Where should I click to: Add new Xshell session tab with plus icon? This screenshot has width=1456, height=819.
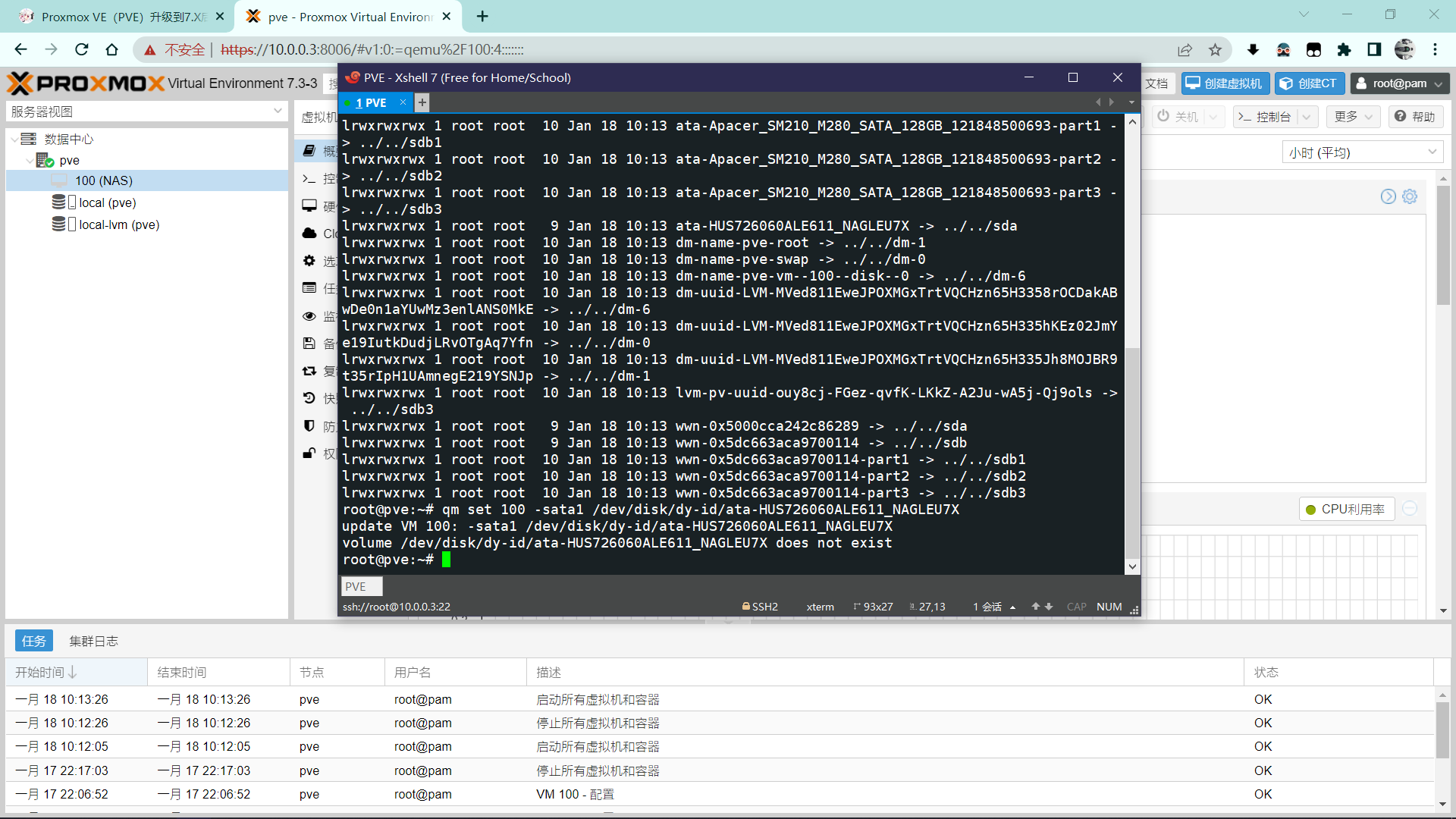[422, 102]
